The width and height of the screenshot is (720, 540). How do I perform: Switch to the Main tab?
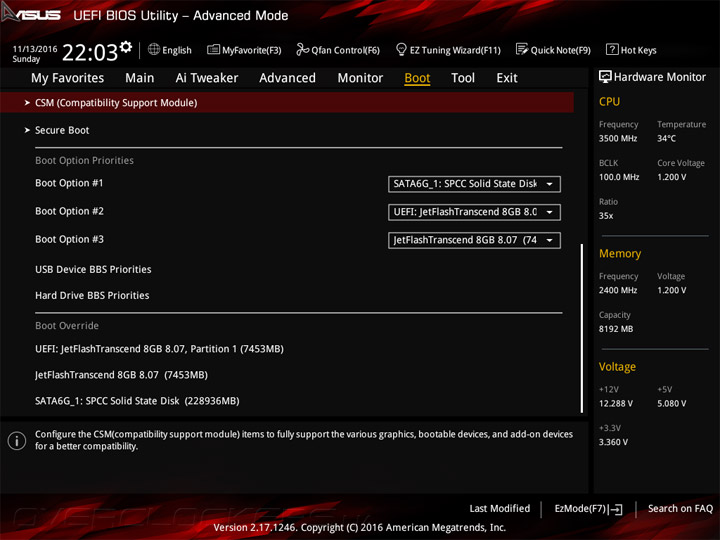point(140,78)
